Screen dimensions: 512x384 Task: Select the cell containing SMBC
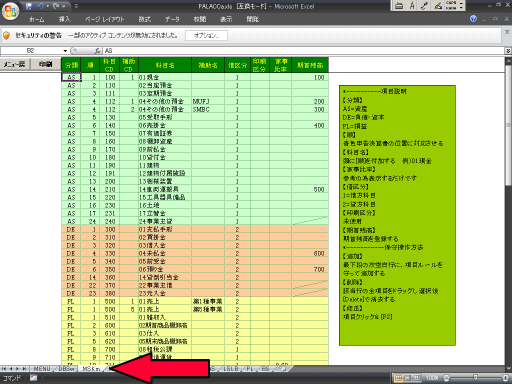click(208, 109)
